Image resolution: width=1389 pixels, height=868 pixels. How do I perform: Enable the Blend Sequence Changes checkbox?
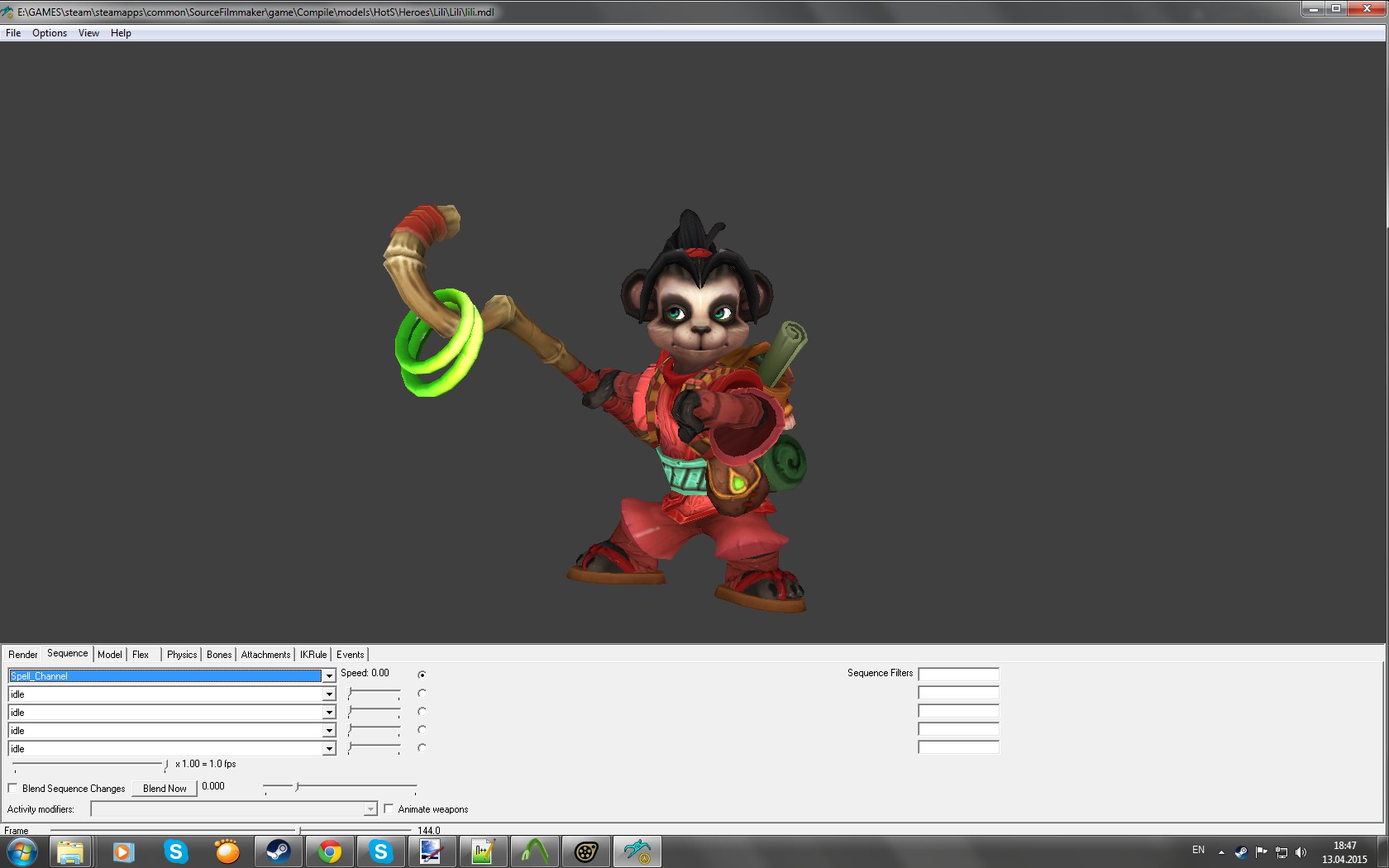12,788
